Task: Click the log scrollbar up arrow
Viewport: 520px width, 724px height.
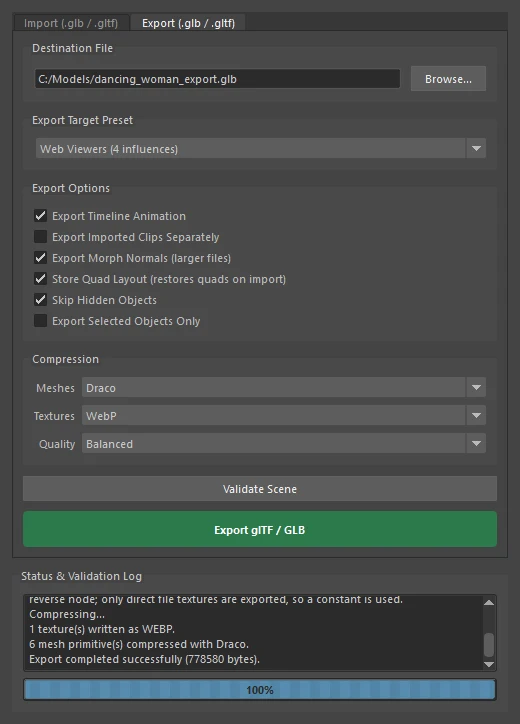Action: pos(489,603)
